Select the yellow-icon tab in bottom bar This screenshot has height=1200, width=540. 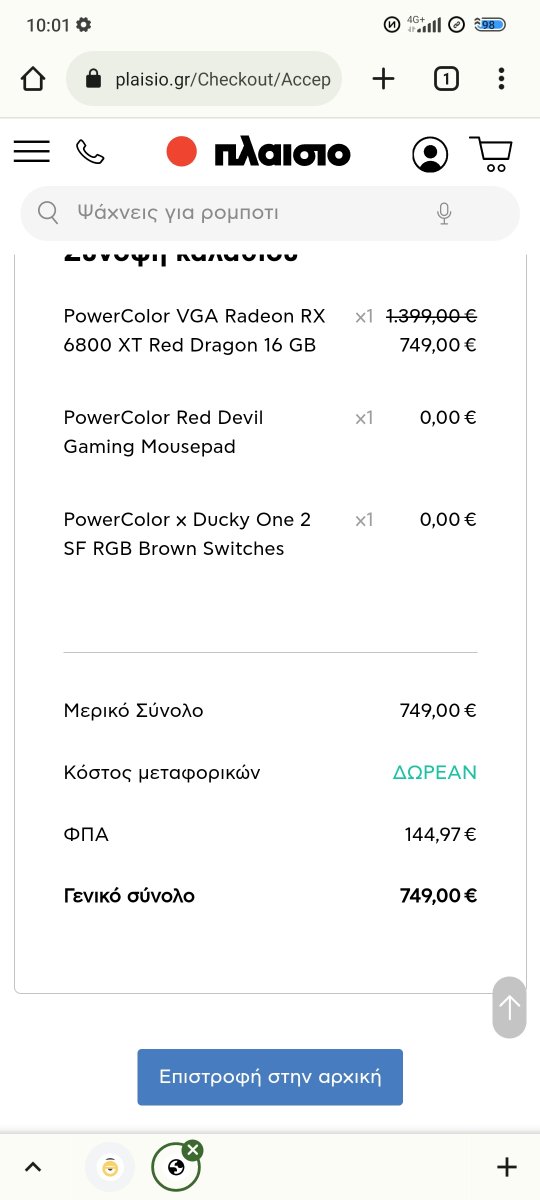(110, 1167)
